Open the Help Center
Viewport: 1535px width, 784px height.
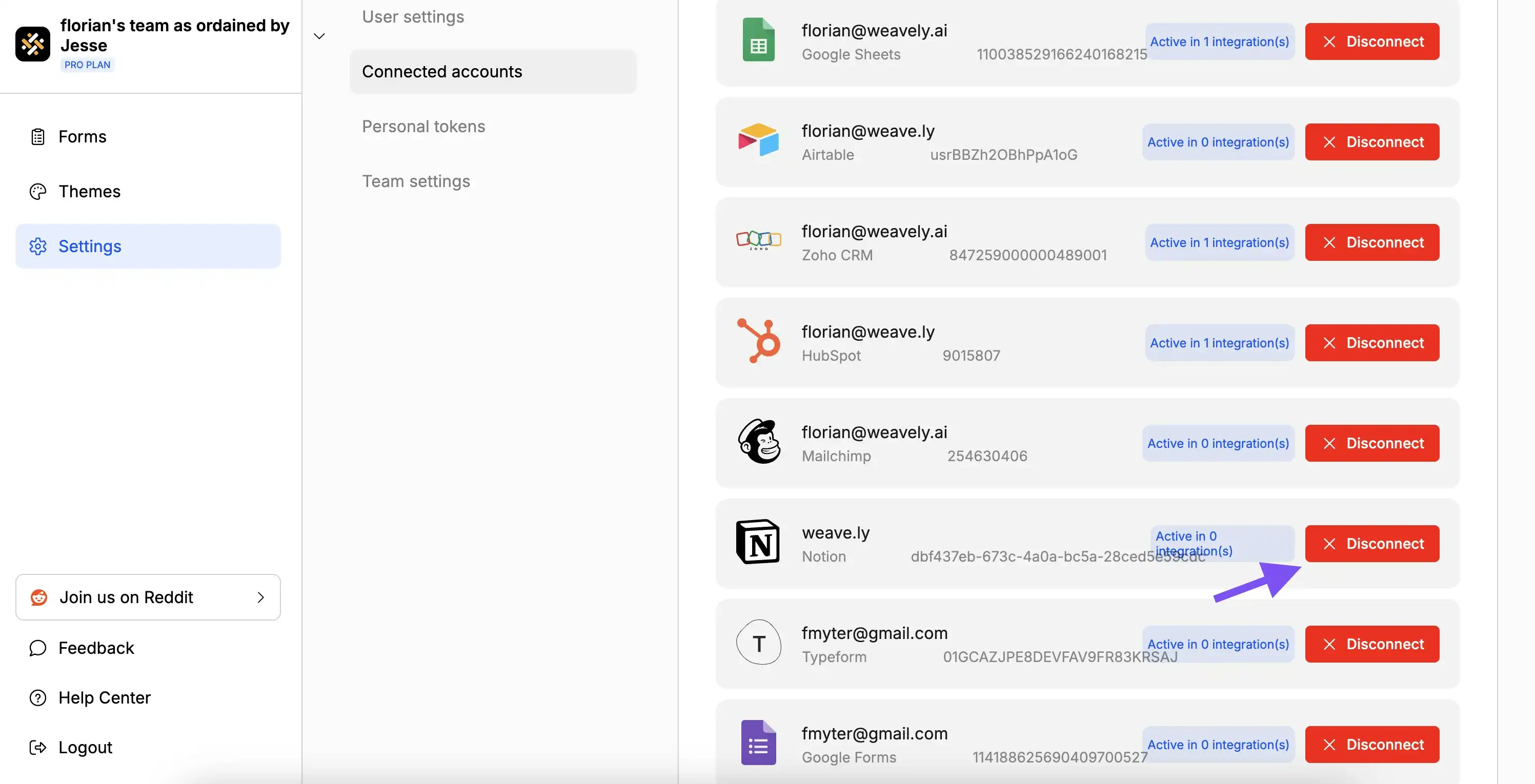(104, 697)
